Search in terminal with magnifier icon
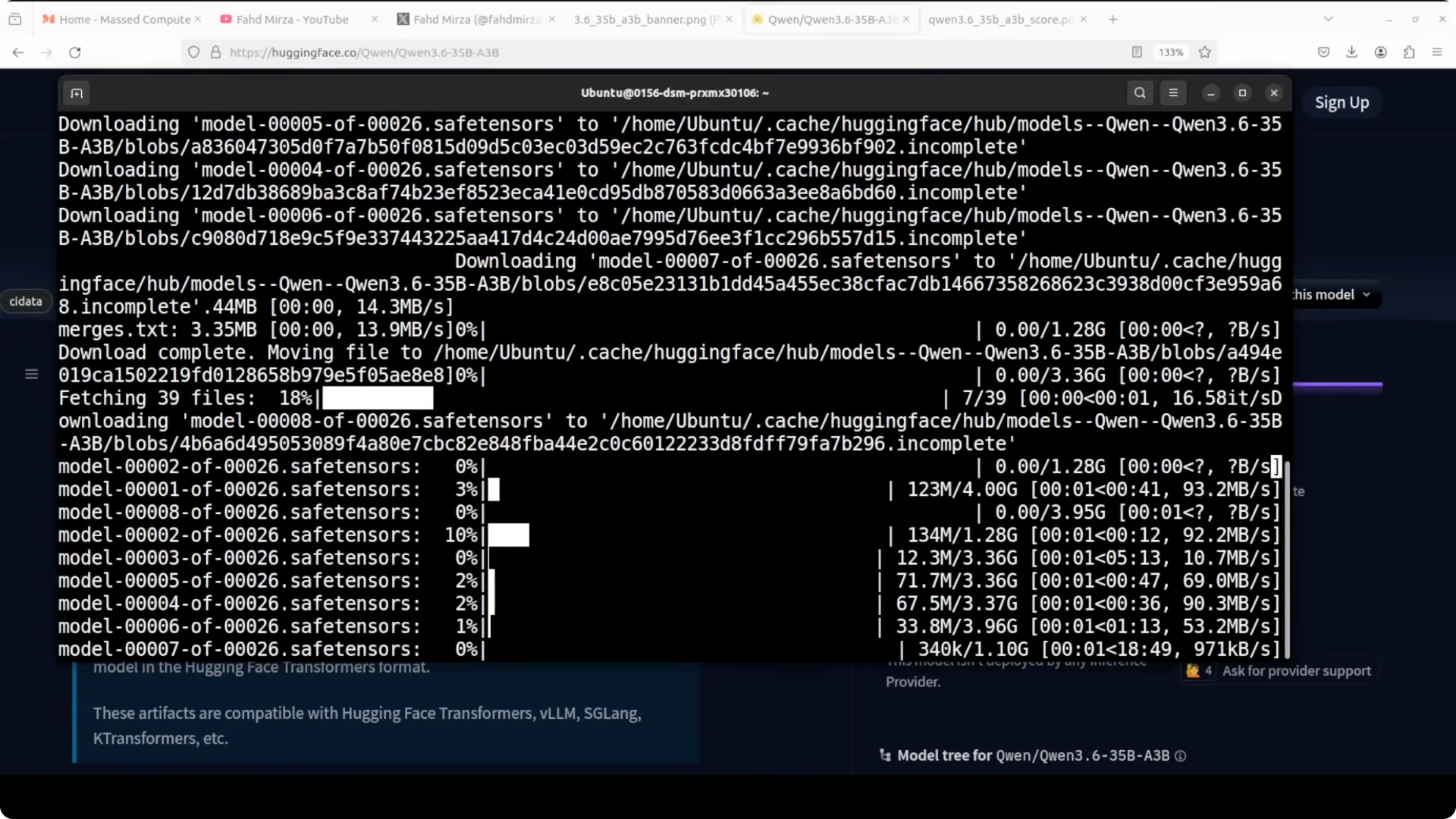Screen dimensions: 1456x819 1140,93
